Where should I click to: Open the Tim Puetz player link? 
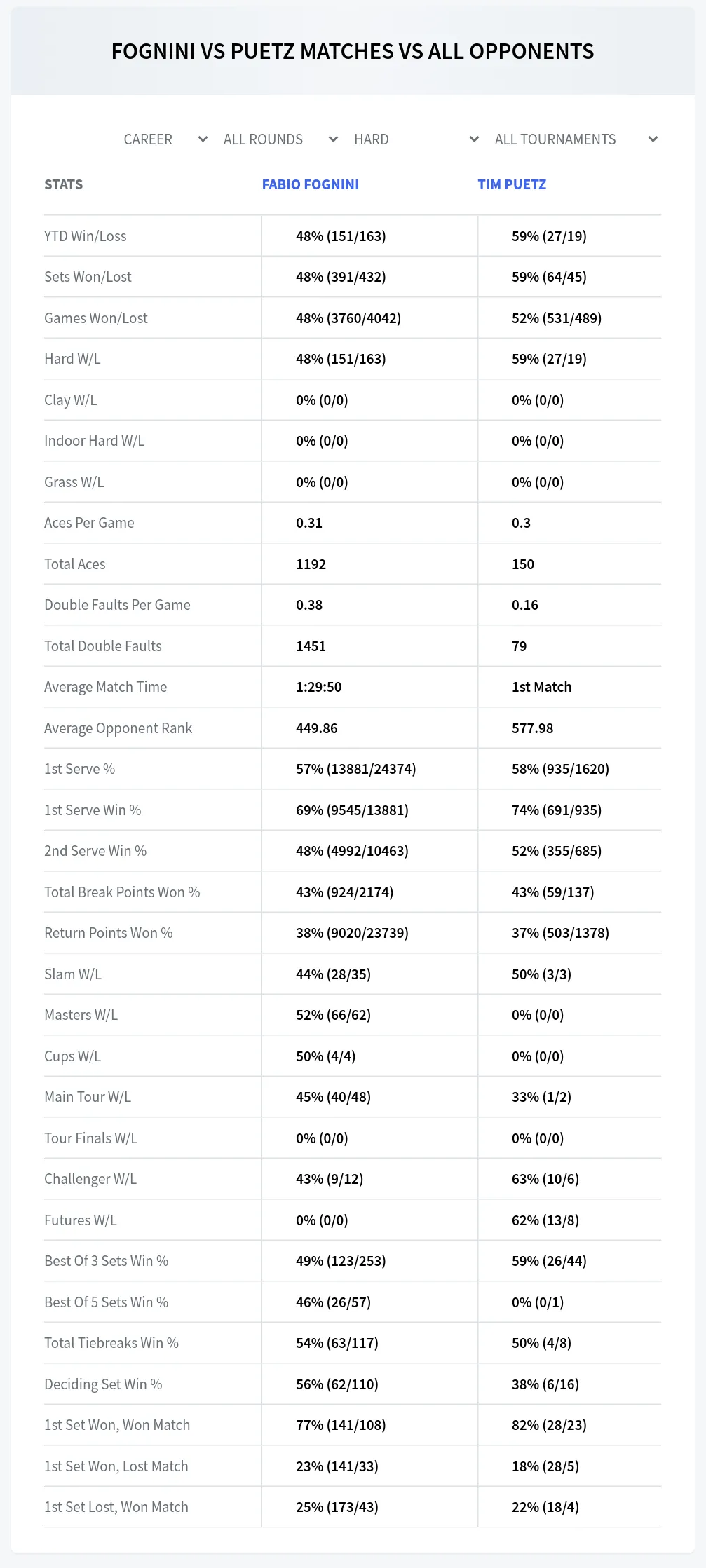(512, 184)
